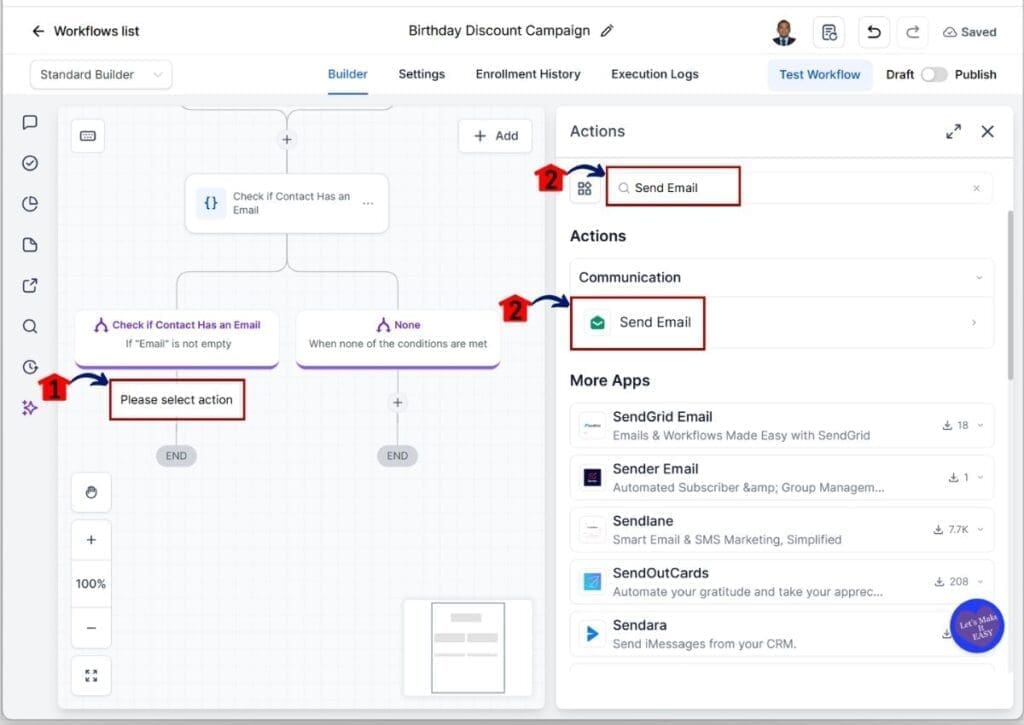The image size is (1024, 725).
Task: Click the undo arrow icon
Action: coord(874,32)
